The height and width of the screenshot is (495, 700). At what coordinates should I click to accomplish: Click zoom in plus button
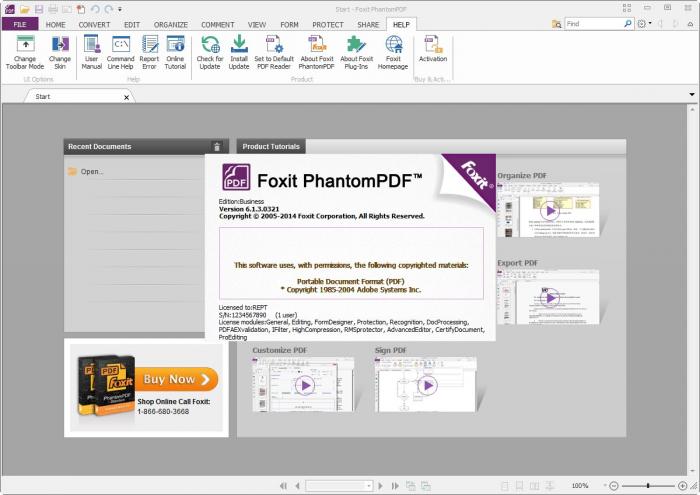coord(683,486)
